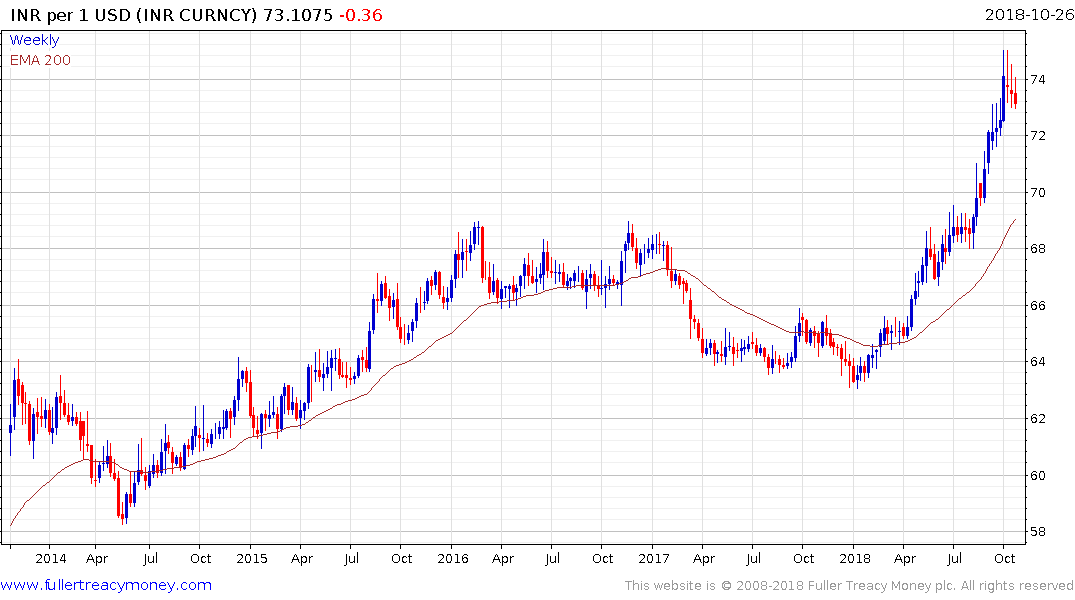
Task: Click the 2014 time axis label
Action: pyautogui.click(x=51, y=559)
